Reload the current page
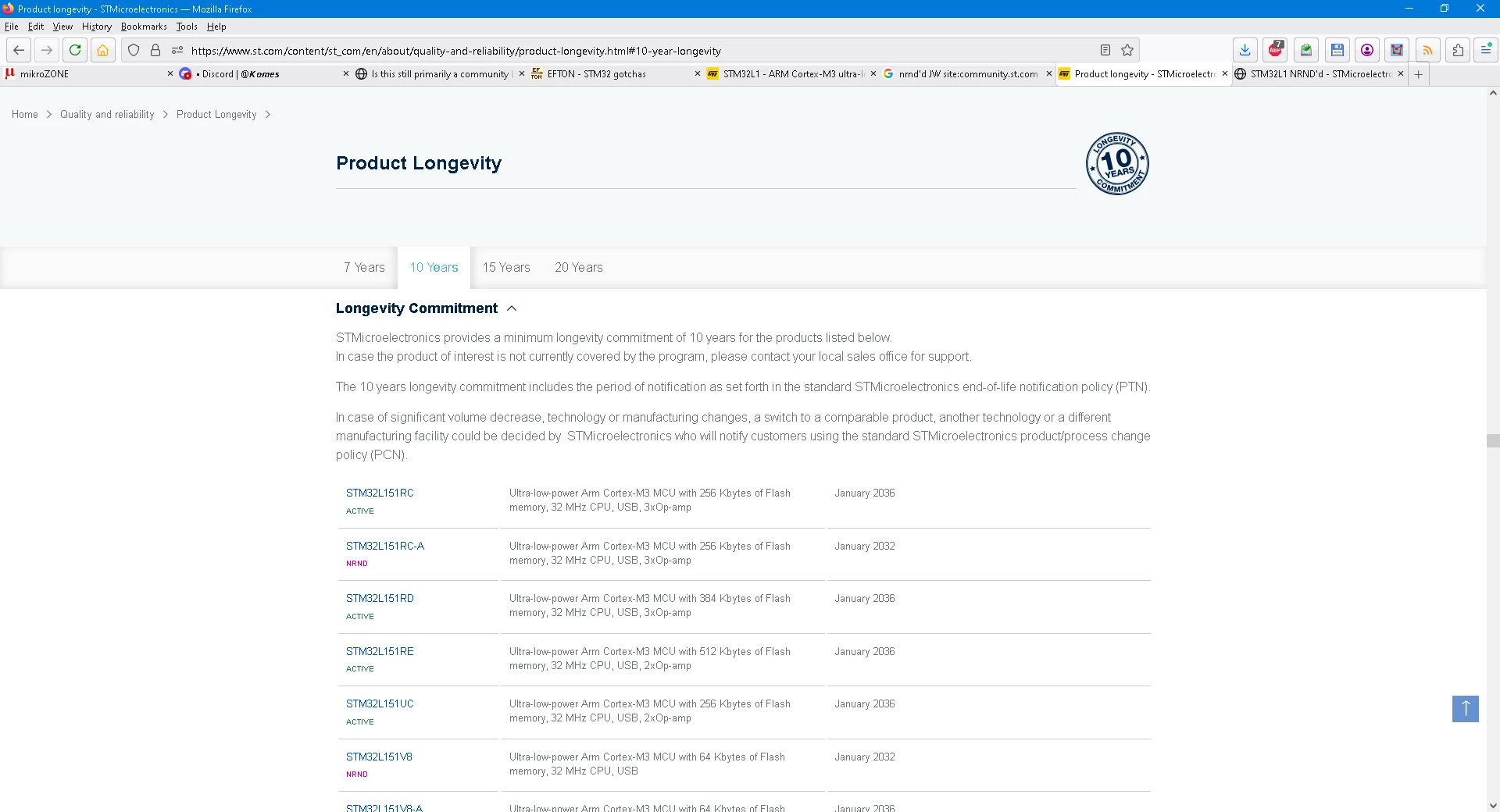This screenshot has height=812, width=1500. tap(75, 50)
